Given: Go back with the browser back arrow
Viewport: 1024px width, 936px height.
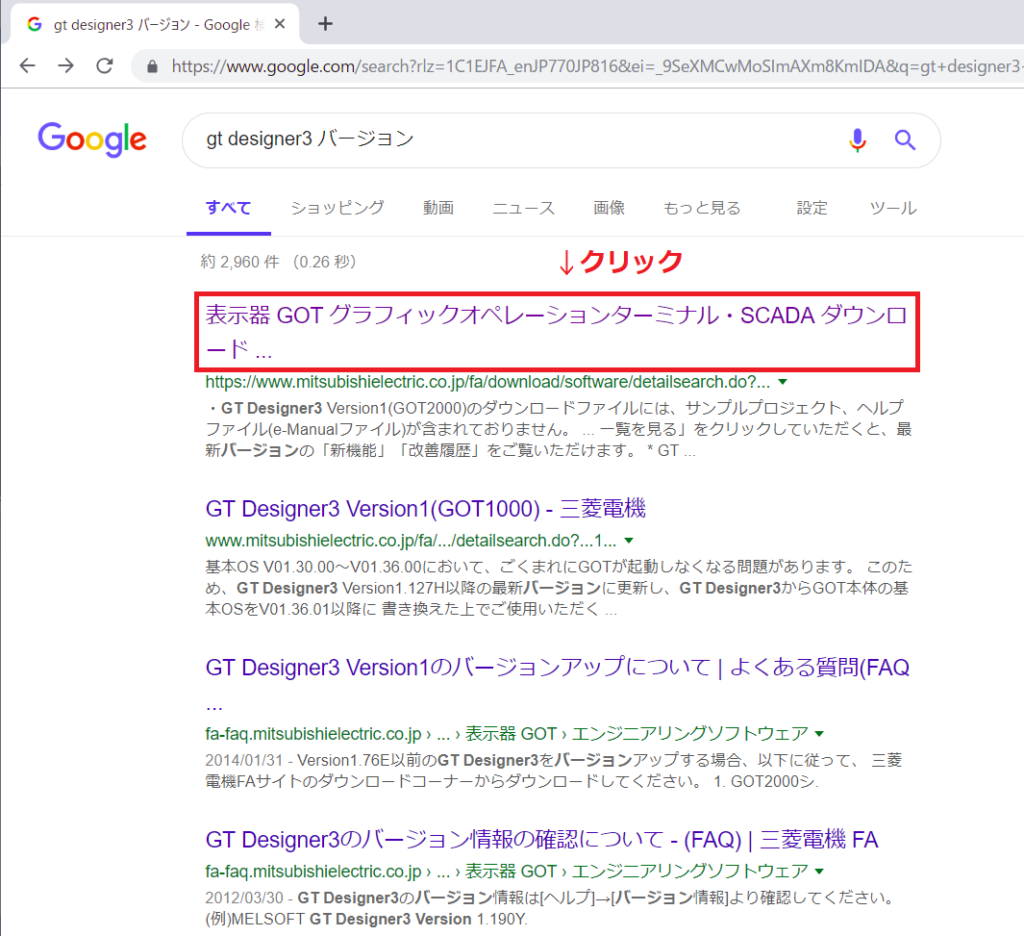Looking at the screenshot, I should [27, 65].
